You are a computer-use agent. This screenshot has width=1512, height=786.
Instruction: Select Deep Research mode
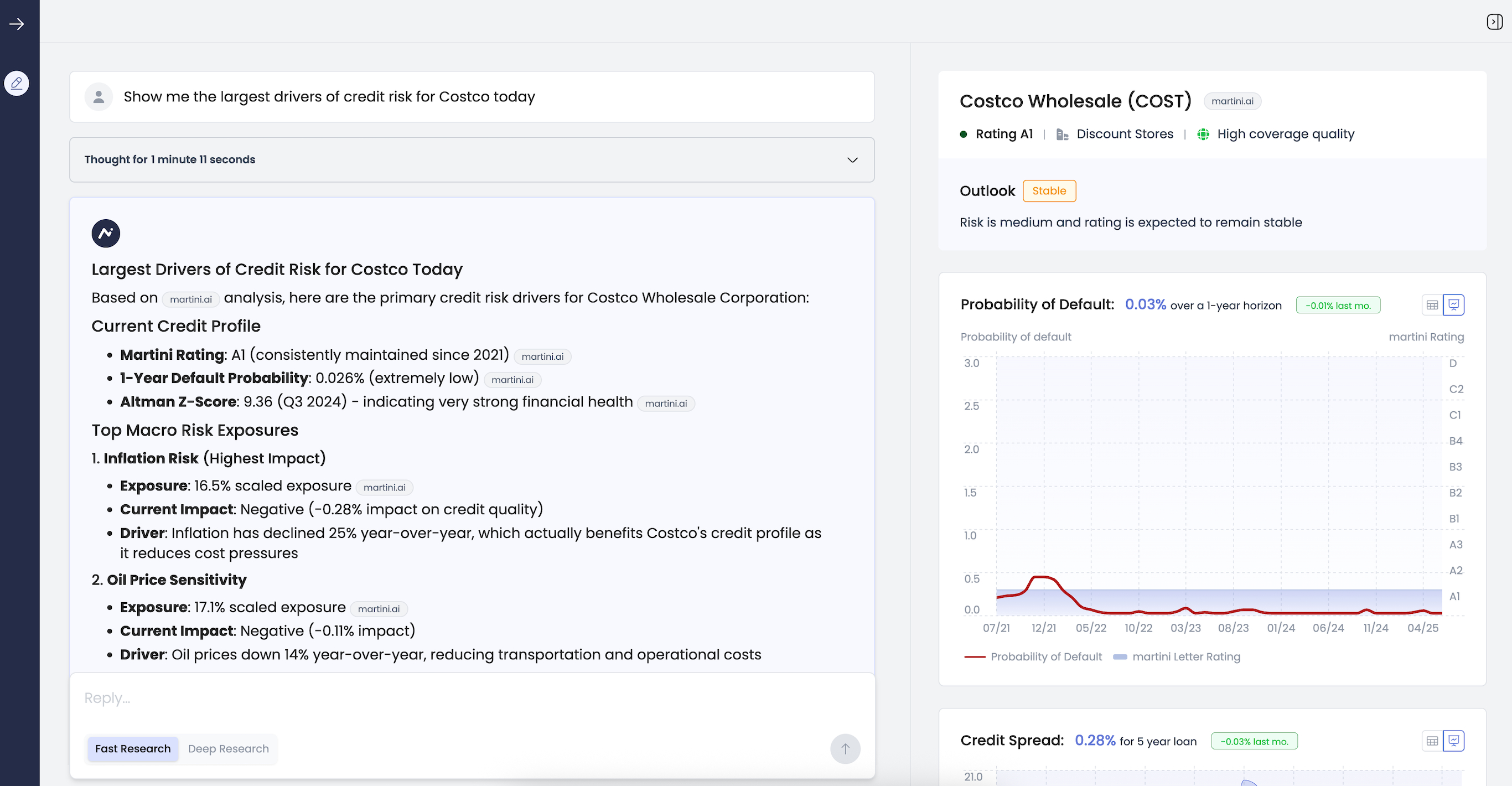tap(229, 748)
